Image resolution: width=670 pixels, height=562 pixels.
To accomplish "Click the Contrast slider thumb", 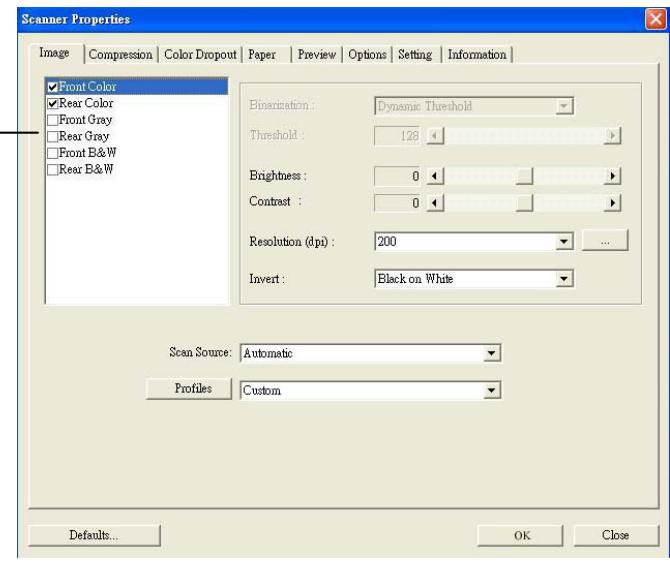I will coord(524,203).
